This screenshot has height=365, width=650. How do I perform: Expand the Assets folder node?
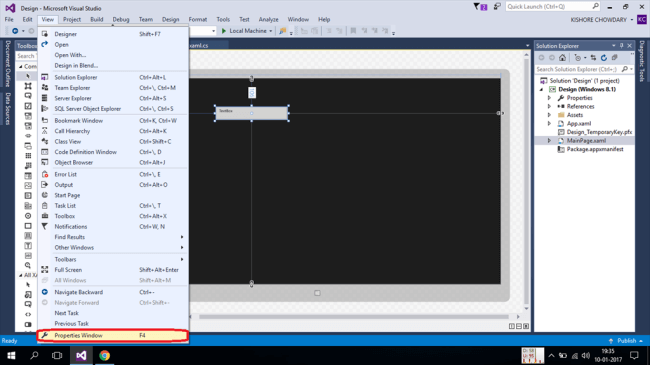(550, 115)
